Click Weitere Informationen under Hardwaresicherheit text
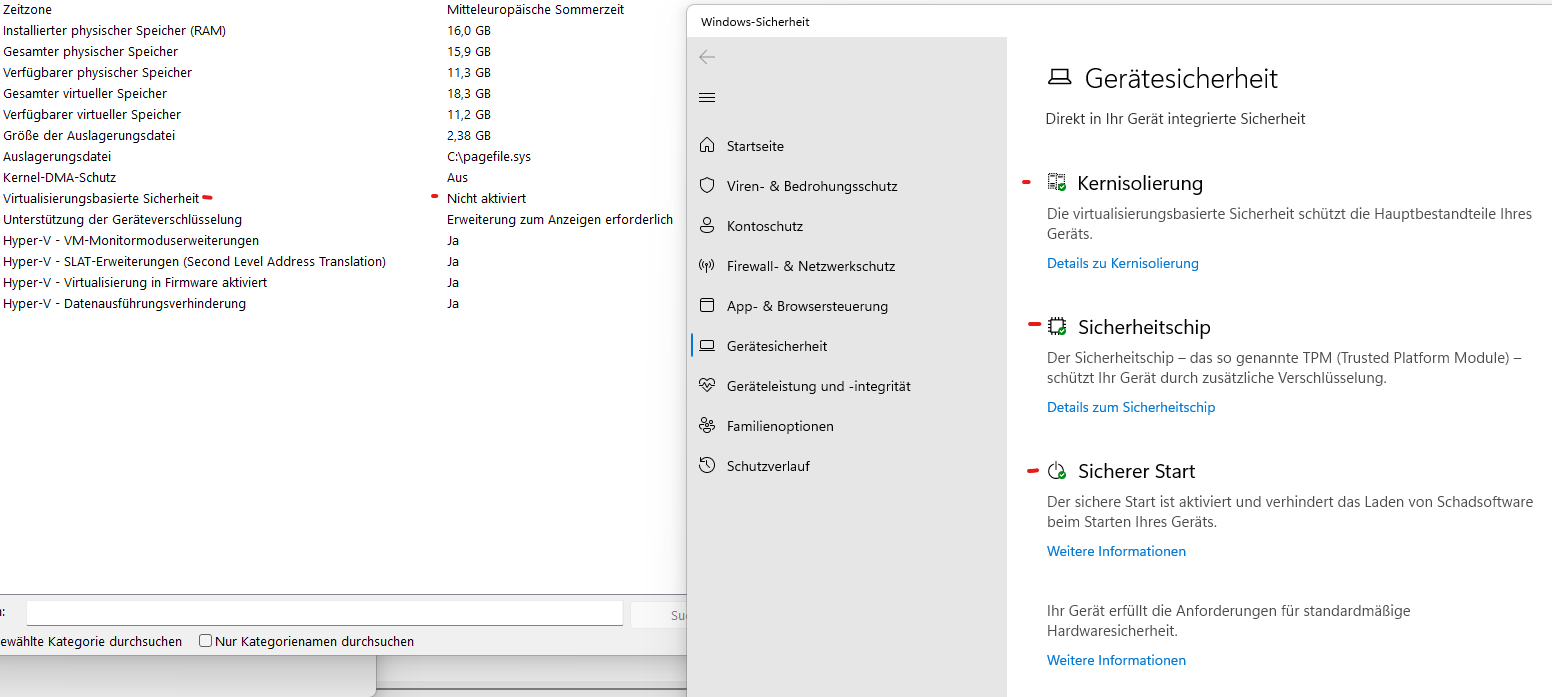 point(1116,661)
